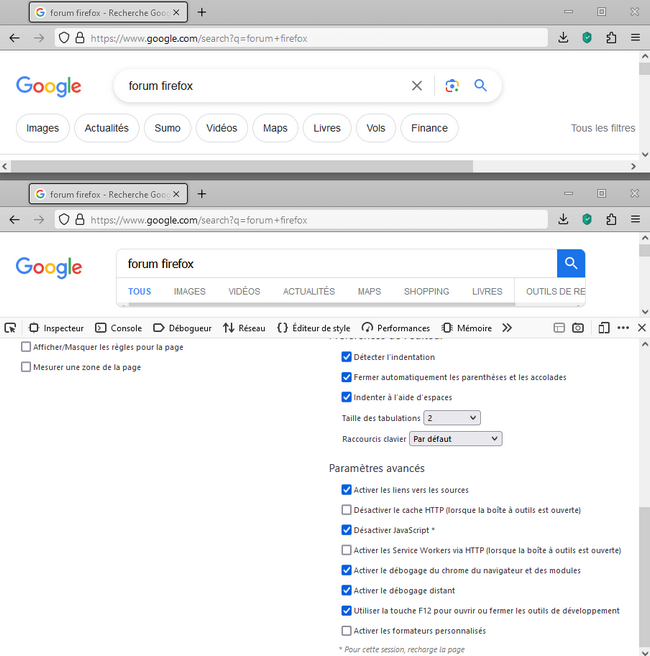The width and height of the screenshot is (650, 656).
Task: Switch to the Mémoire tab
Action: (x=467, y=328)
